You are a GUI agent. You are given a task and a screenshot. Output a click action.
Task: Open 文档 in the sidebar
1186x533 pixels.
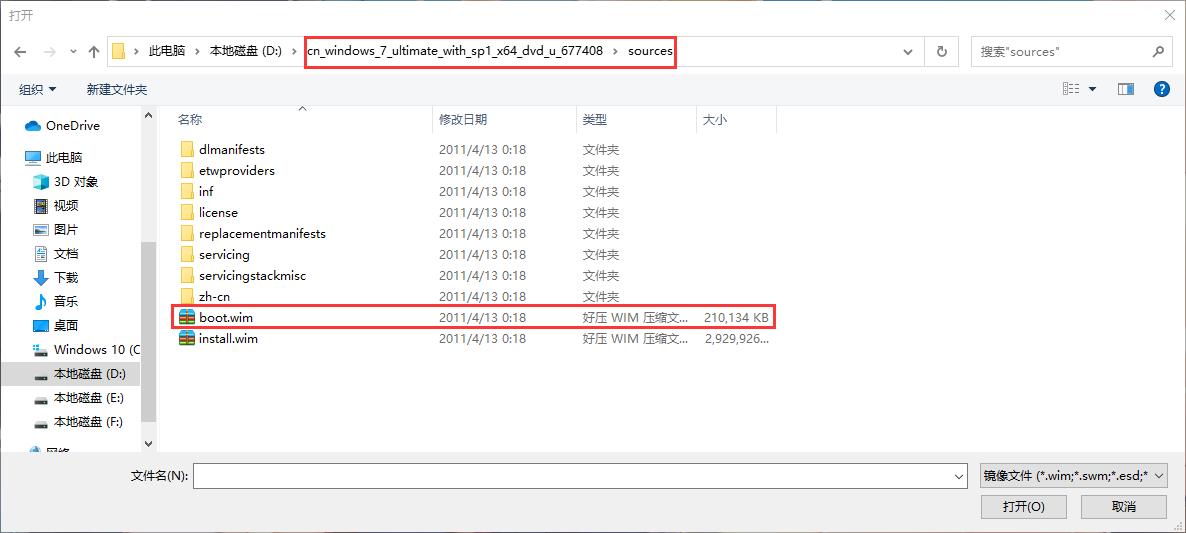point(56,253)
